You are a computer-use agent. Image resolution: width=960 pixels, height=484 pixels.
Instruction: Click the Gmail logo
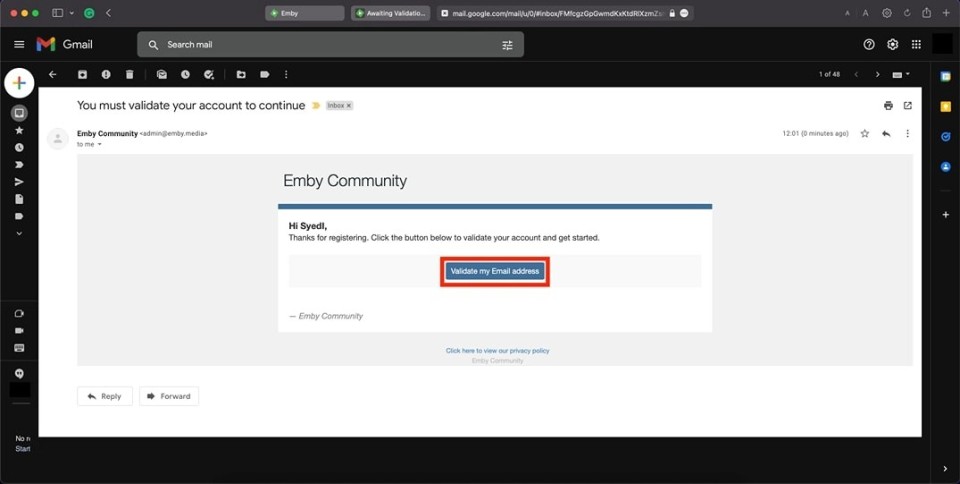coord(64,44)
